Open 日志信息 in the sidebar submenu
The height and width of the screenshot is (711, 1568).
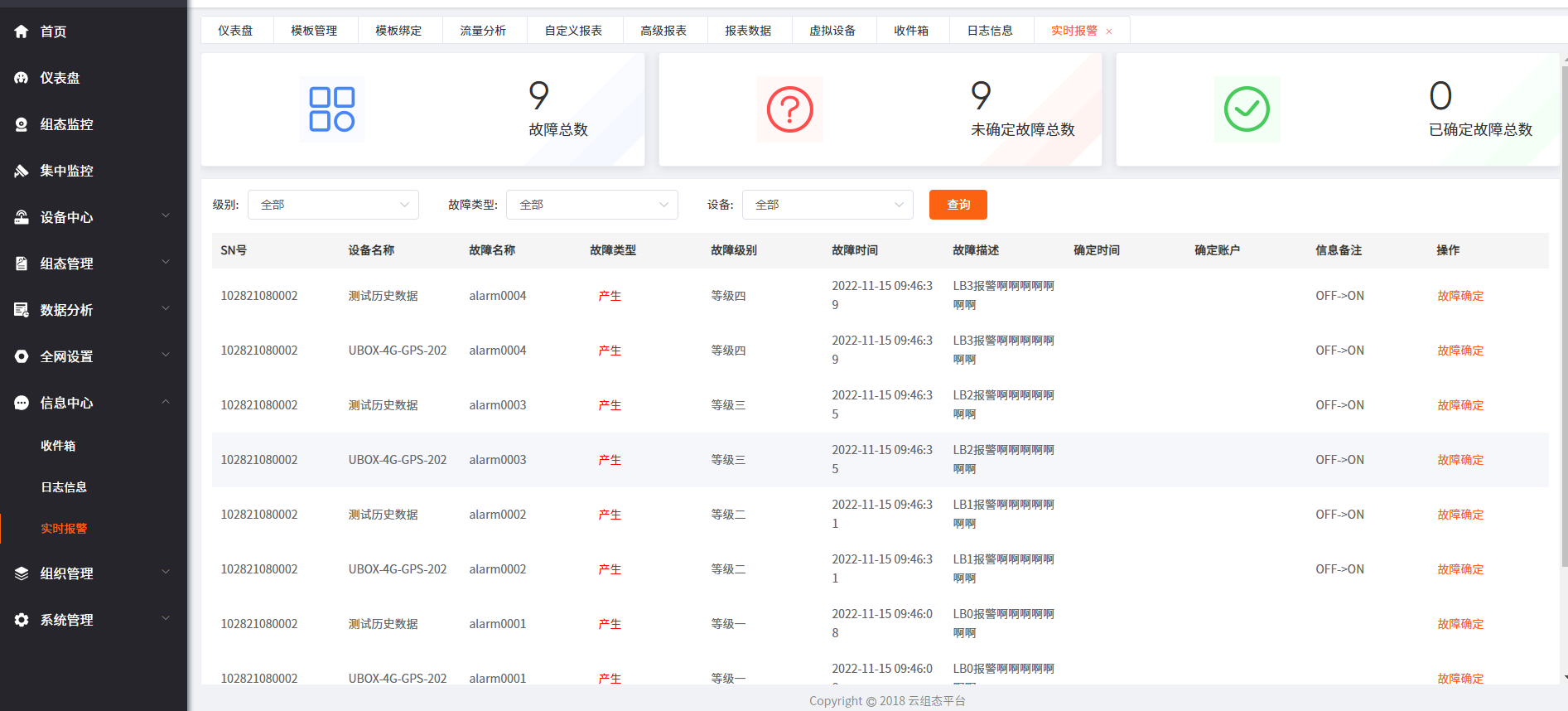coord(64,487)
